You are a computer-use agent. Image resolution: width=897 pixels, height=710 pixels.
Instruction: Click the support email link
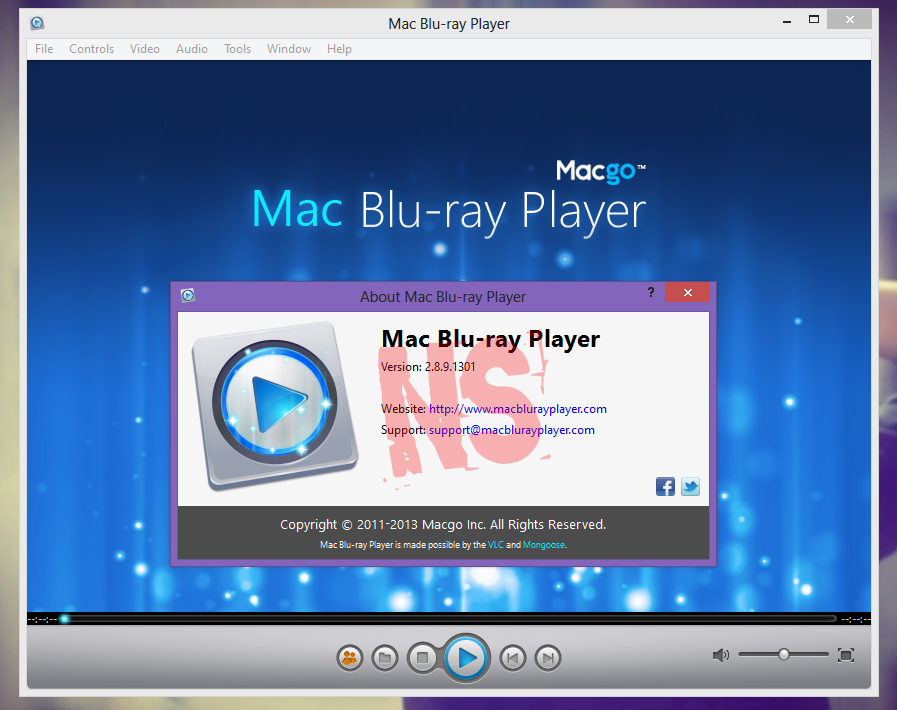512,430
